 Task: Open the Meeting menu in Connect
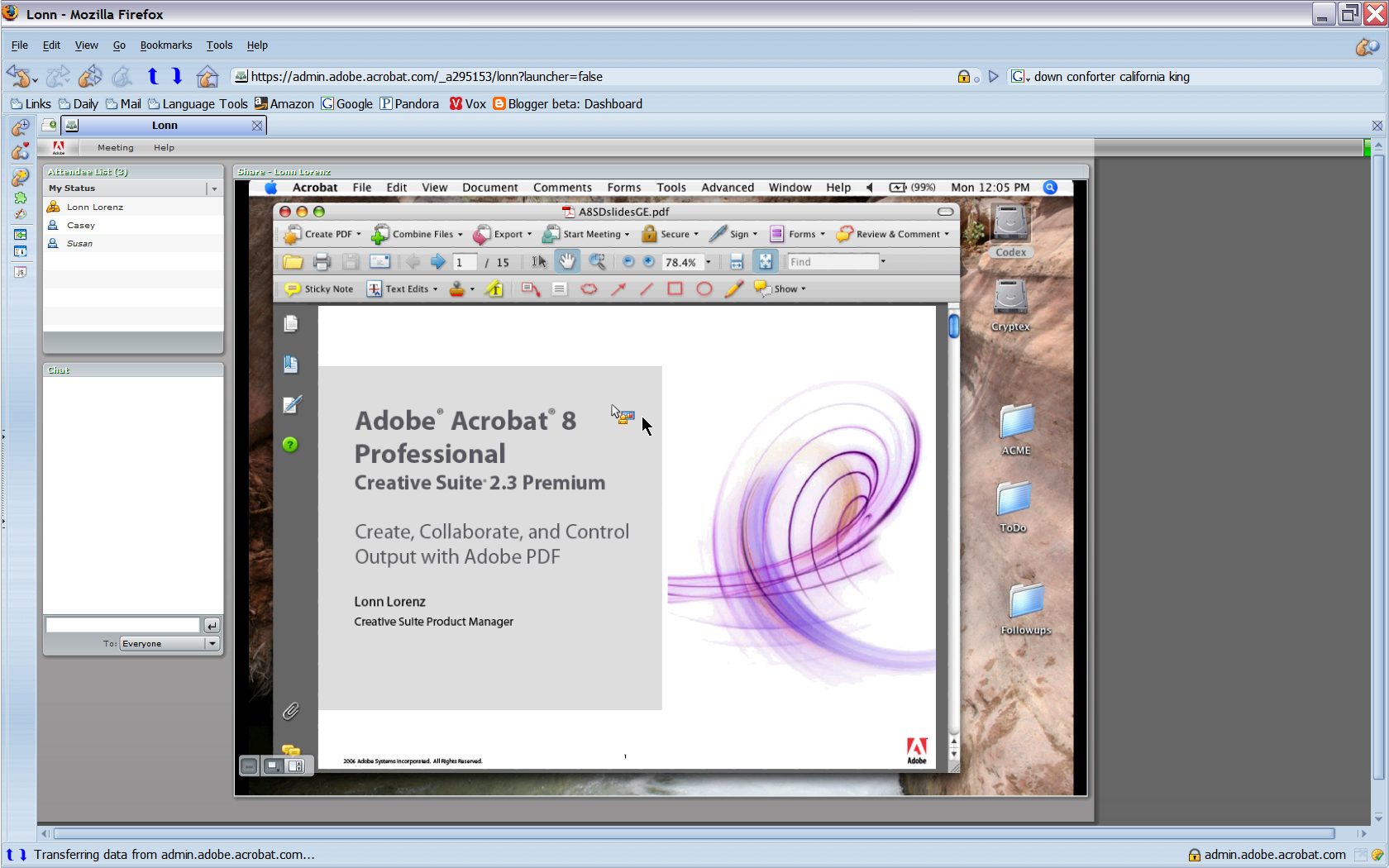tap(114, 147)
